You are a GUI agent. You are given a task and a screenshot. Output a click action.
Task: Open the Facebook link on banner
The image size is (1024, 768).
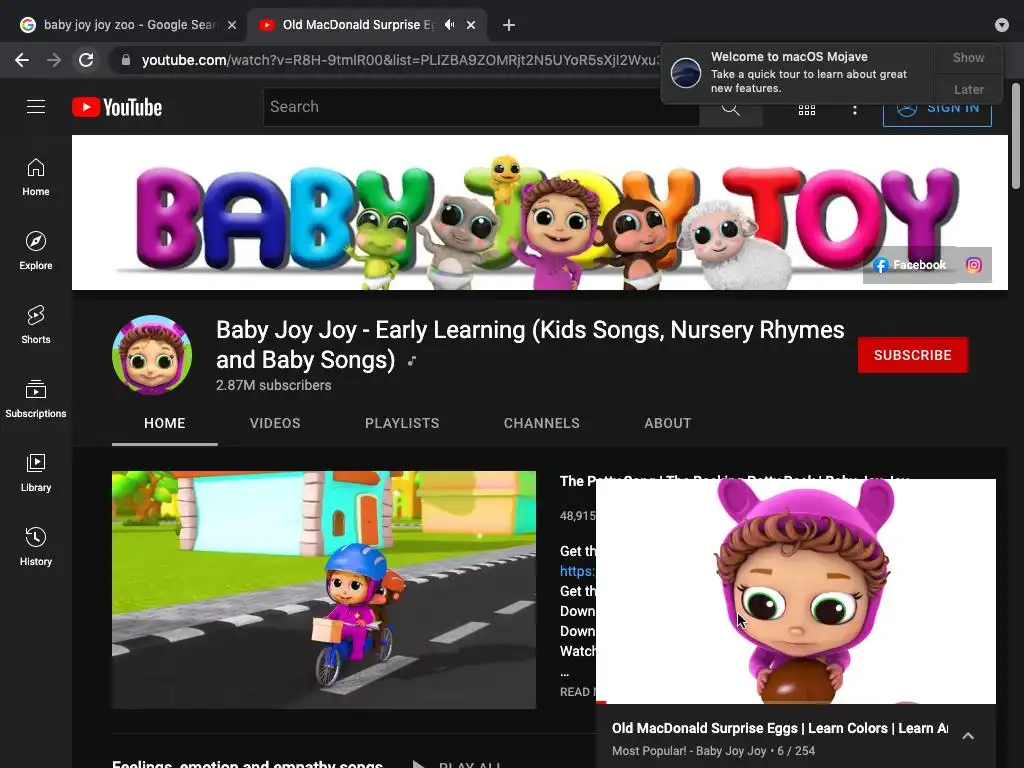(x=909, y=264)
